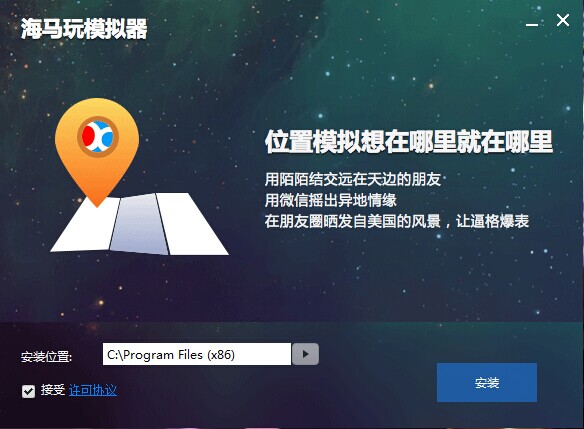This screenshot has width=584, height=429.
Task: Click the 海马玩模拟器 window title
Action: click(84, 29)
